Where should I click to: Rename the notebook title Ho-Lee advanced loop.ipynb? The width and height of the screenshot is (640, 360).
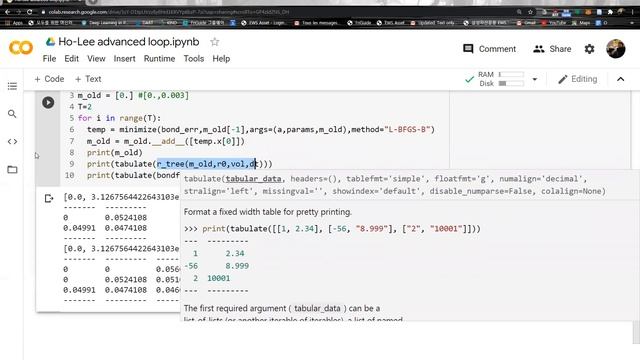(x=129, y=42)
